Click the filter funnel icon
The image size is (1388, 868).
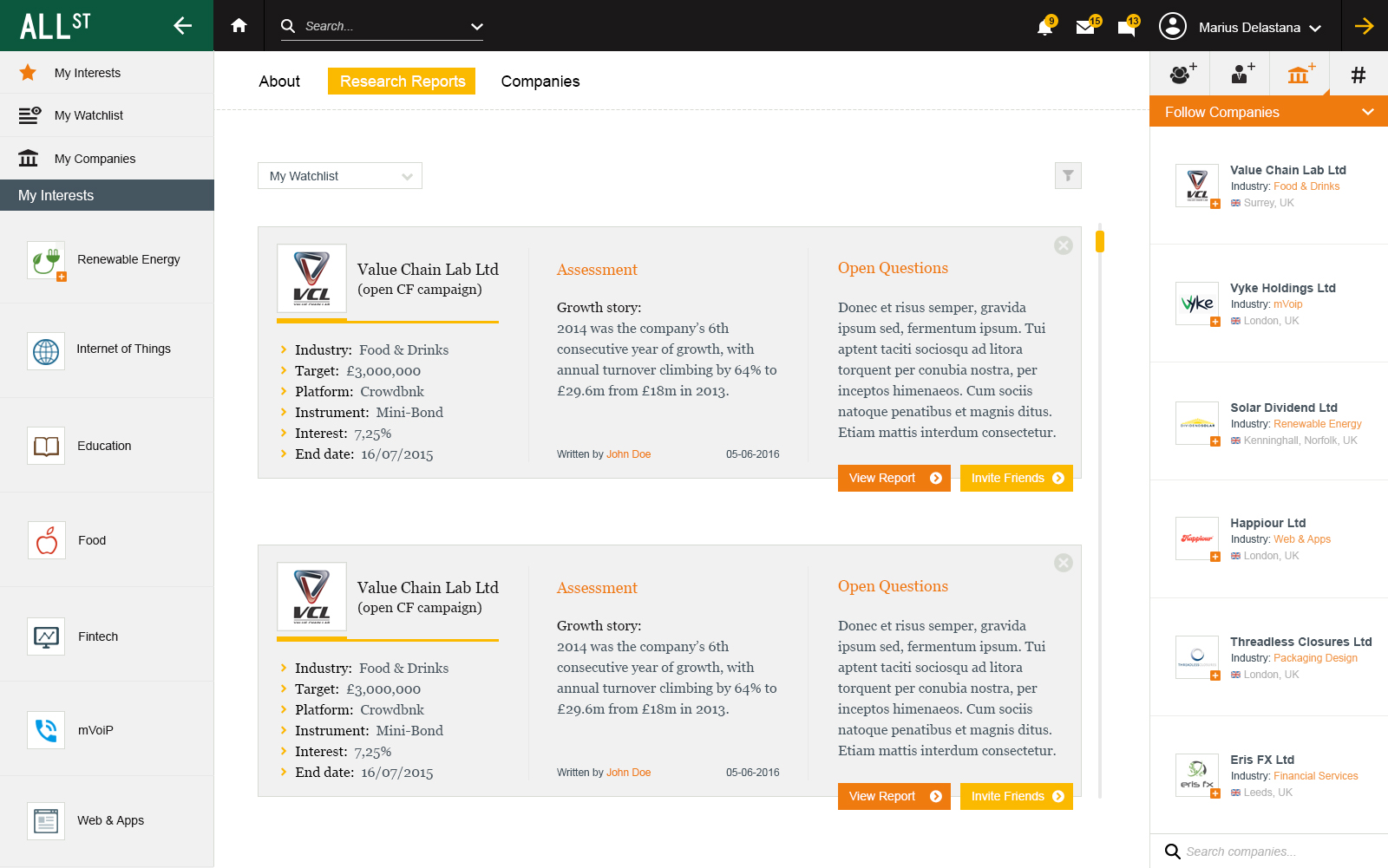pos(1068,175)
